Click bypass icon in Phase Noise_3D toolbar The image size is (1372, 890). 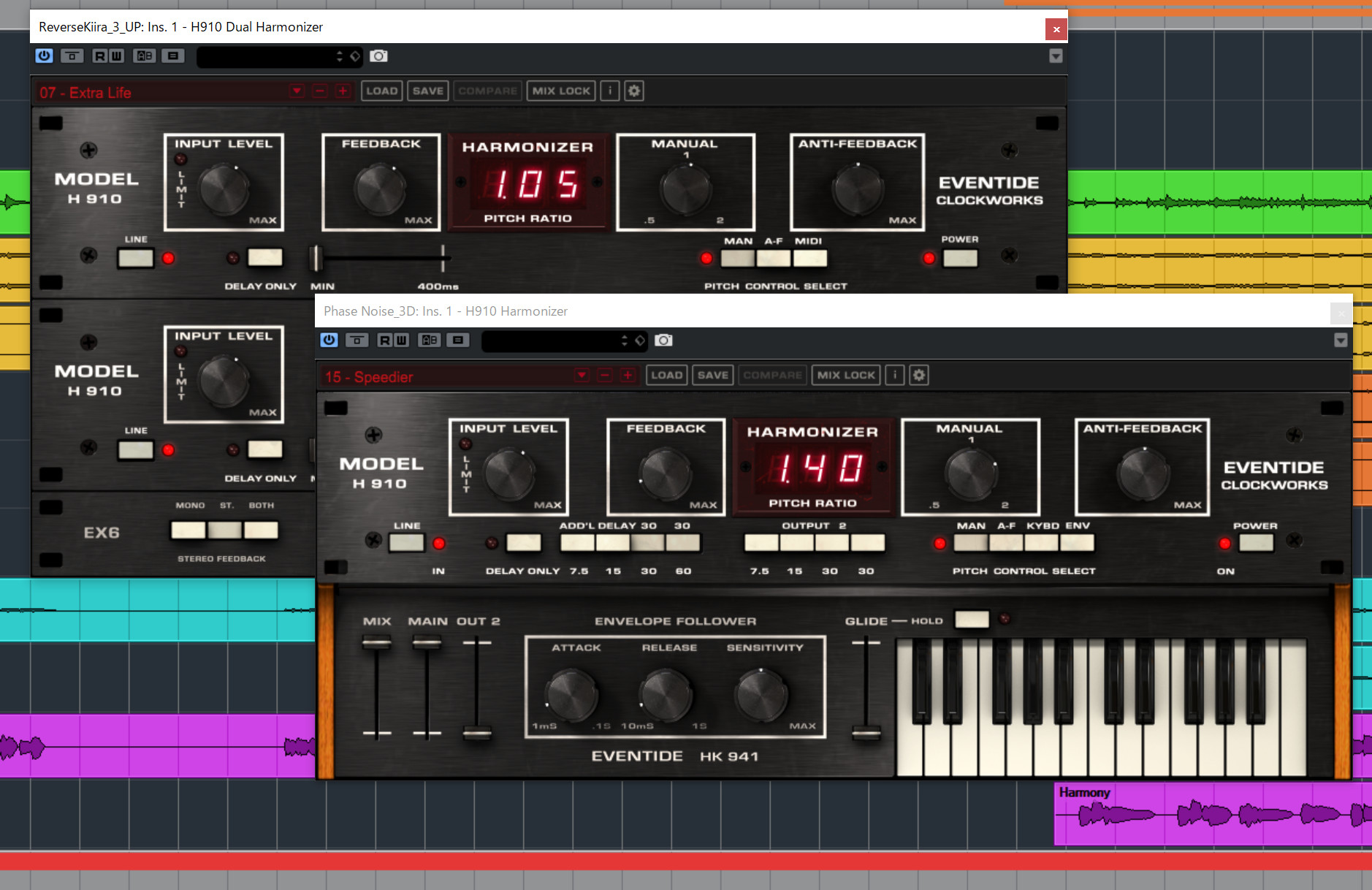[357, 341]
